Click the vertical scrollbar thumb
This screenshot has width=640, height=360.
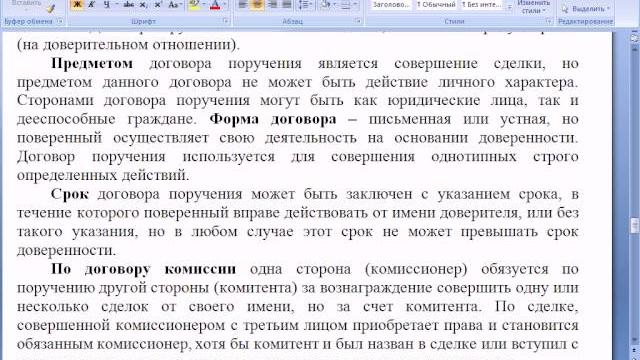tap(635, 225)
